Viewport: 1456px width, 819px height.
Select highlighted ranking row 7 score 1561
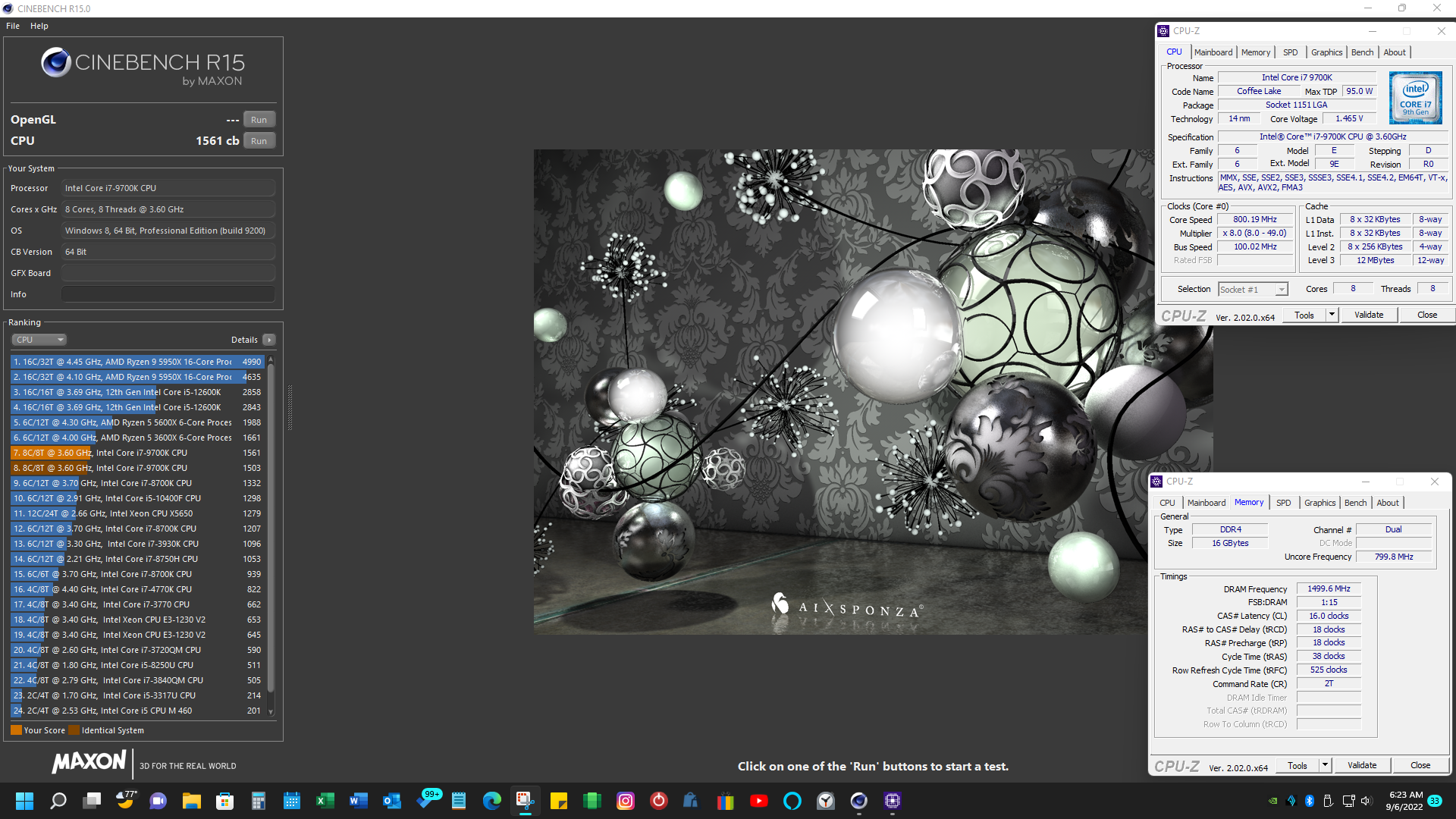coord(137,453)
